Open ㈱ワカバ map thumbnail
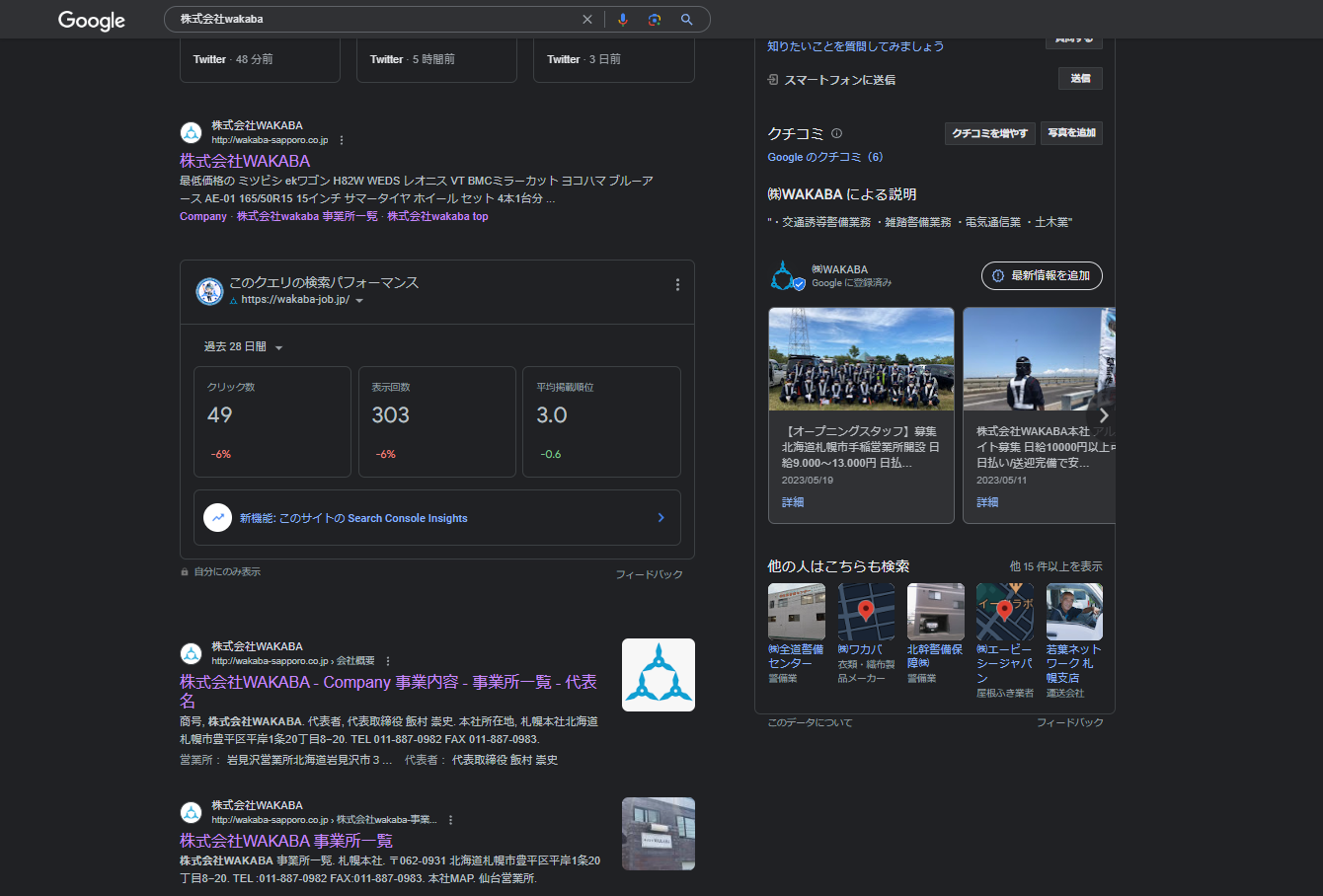Screen dimensions: 1323x896 pos(866,612)
